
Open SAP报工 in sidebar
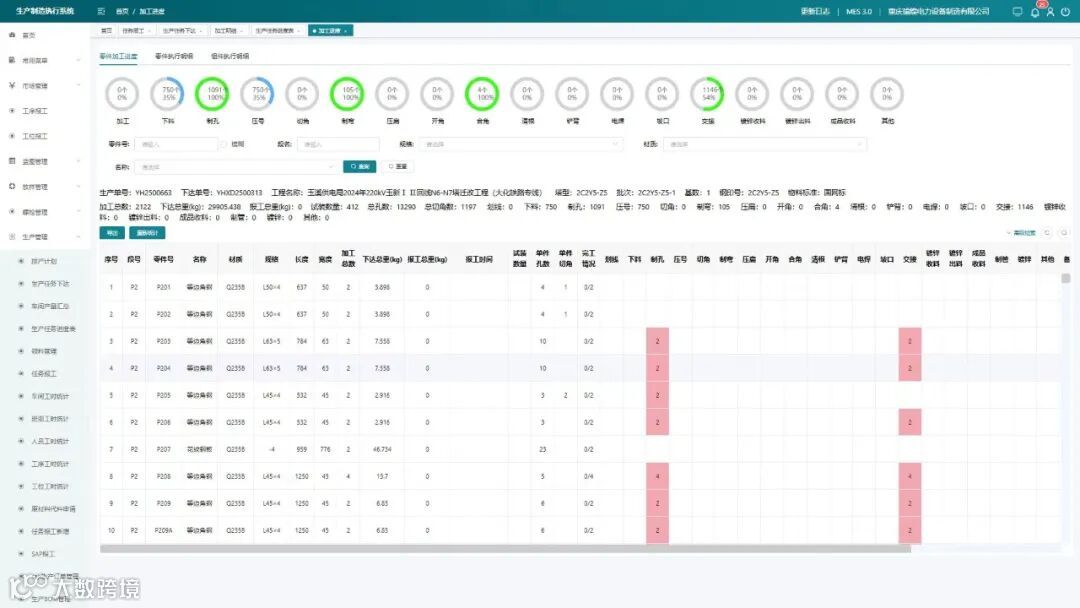pos(43,554)
